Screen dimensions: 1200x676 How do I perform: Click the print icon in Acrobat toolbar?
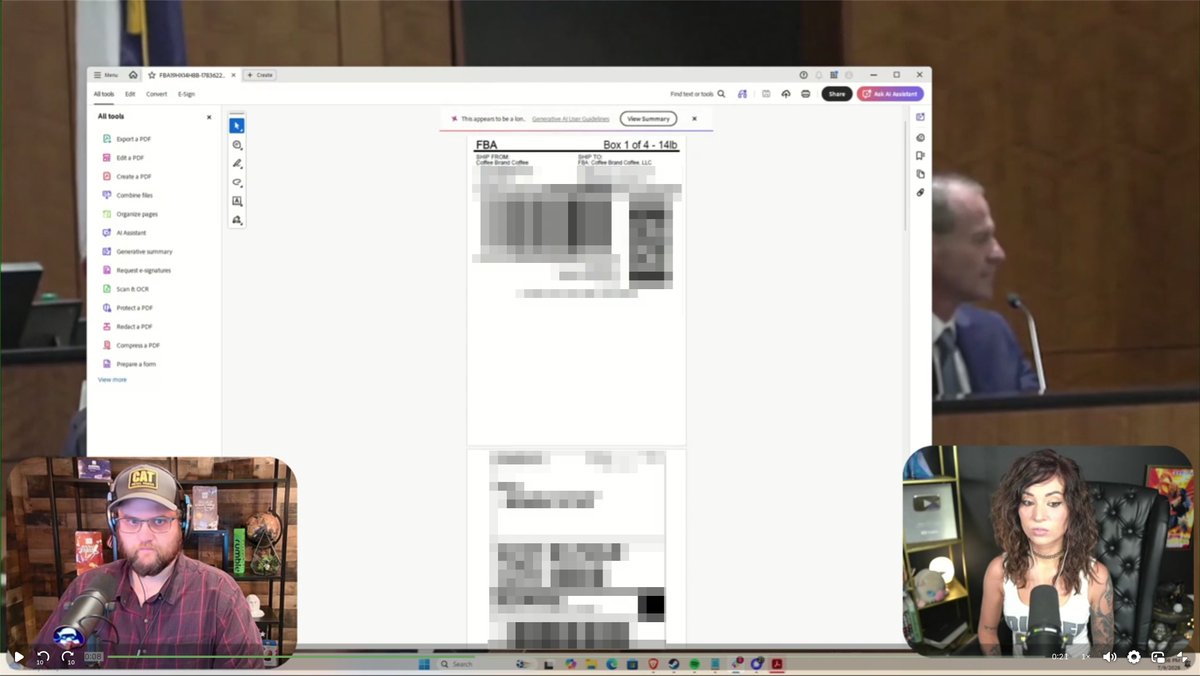pos(806,94)
